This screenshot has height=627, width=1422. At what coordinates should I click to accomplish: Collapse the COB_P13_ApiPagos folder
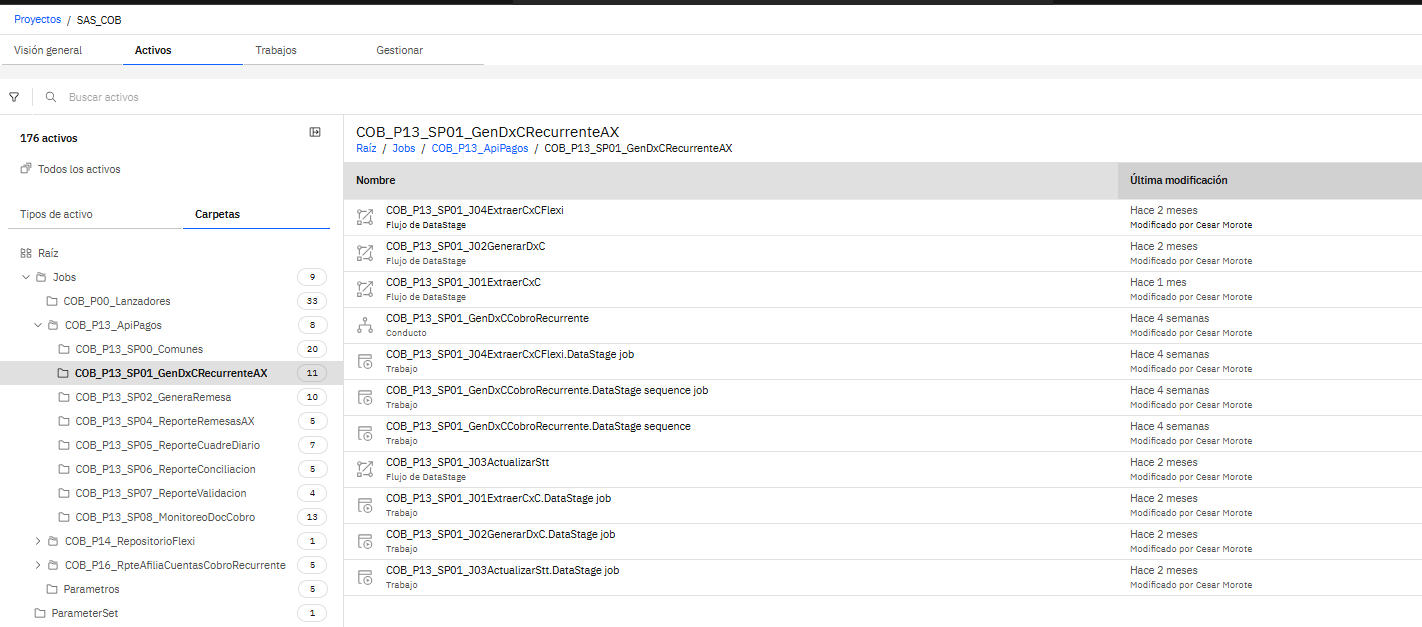pyautogui.click(x=38, y=325)
